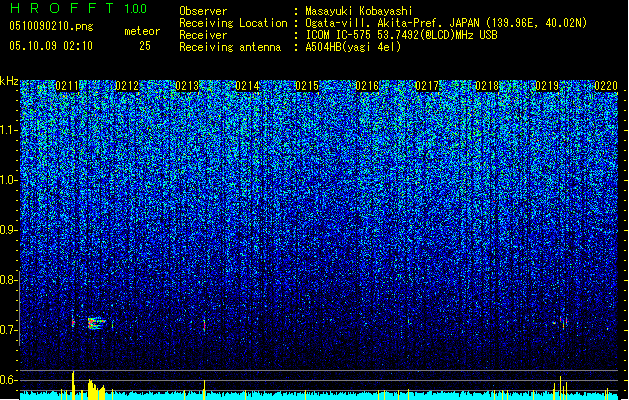
Task: Click the red echo trace near 0213
Action: [204, 325]
